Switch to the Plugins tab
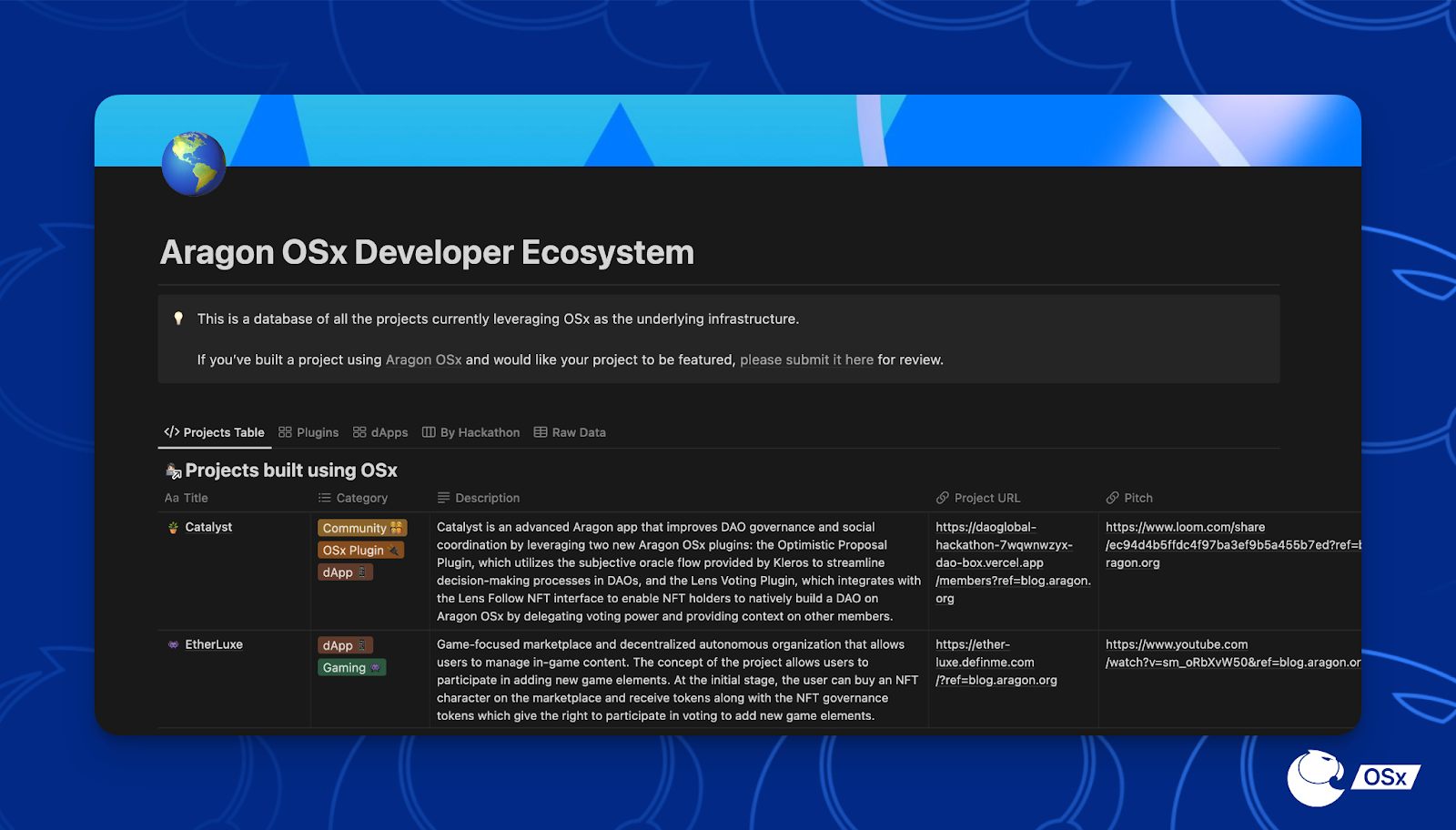The width and height of the screenshot is (1456, 830). 308,432
